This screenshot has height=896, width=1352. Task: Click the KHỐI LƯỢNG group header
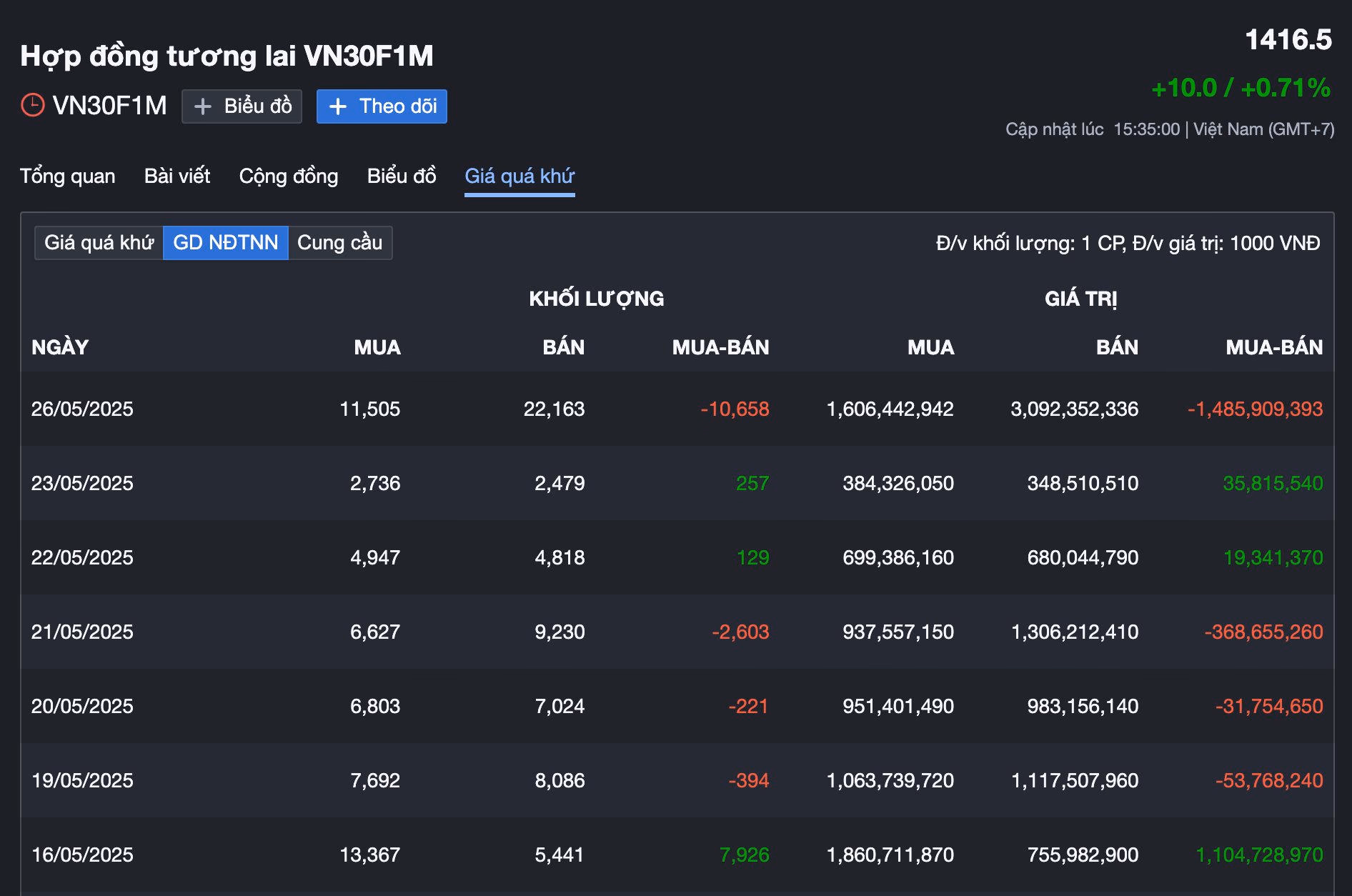596,299
